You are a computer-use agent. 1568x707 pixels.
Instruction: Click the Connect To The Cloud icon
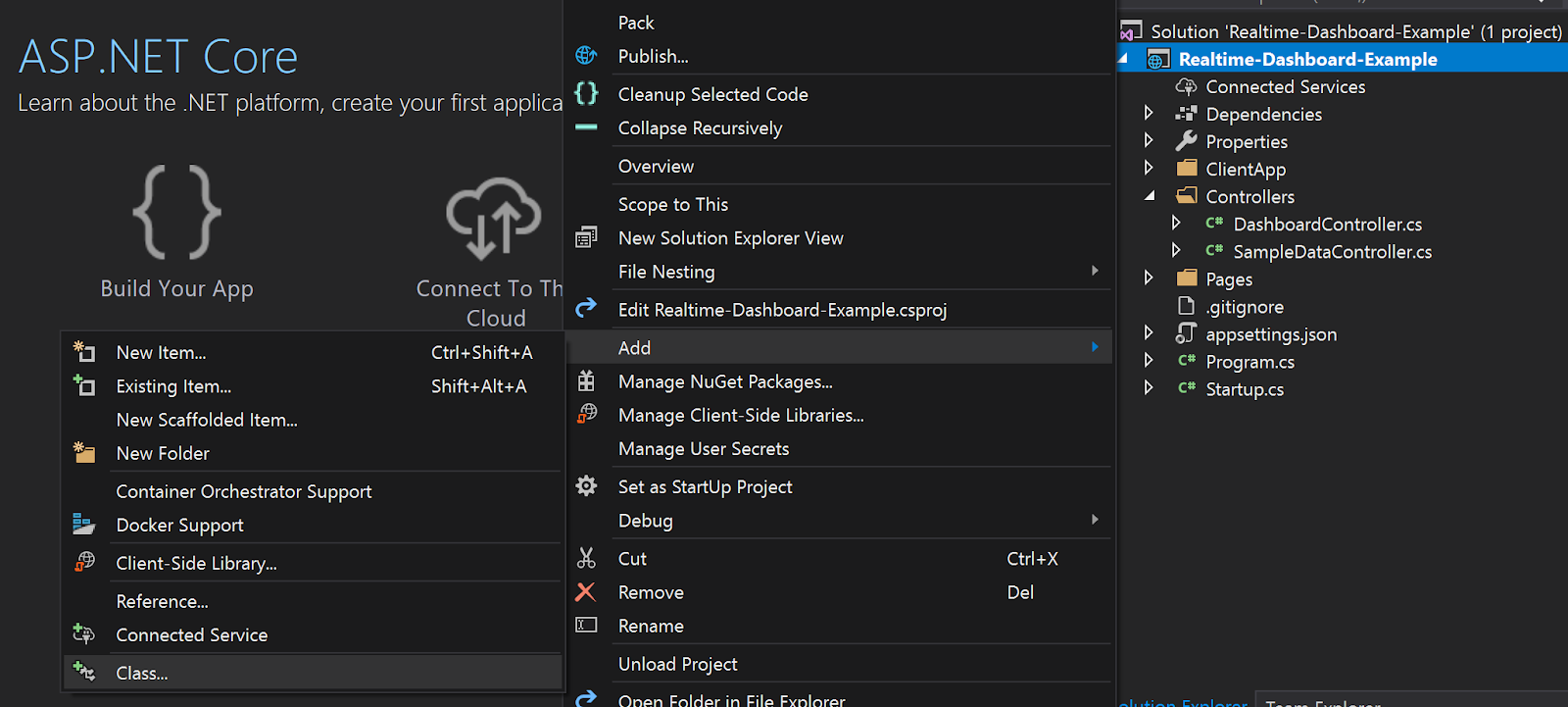click(x=494, y=218)
